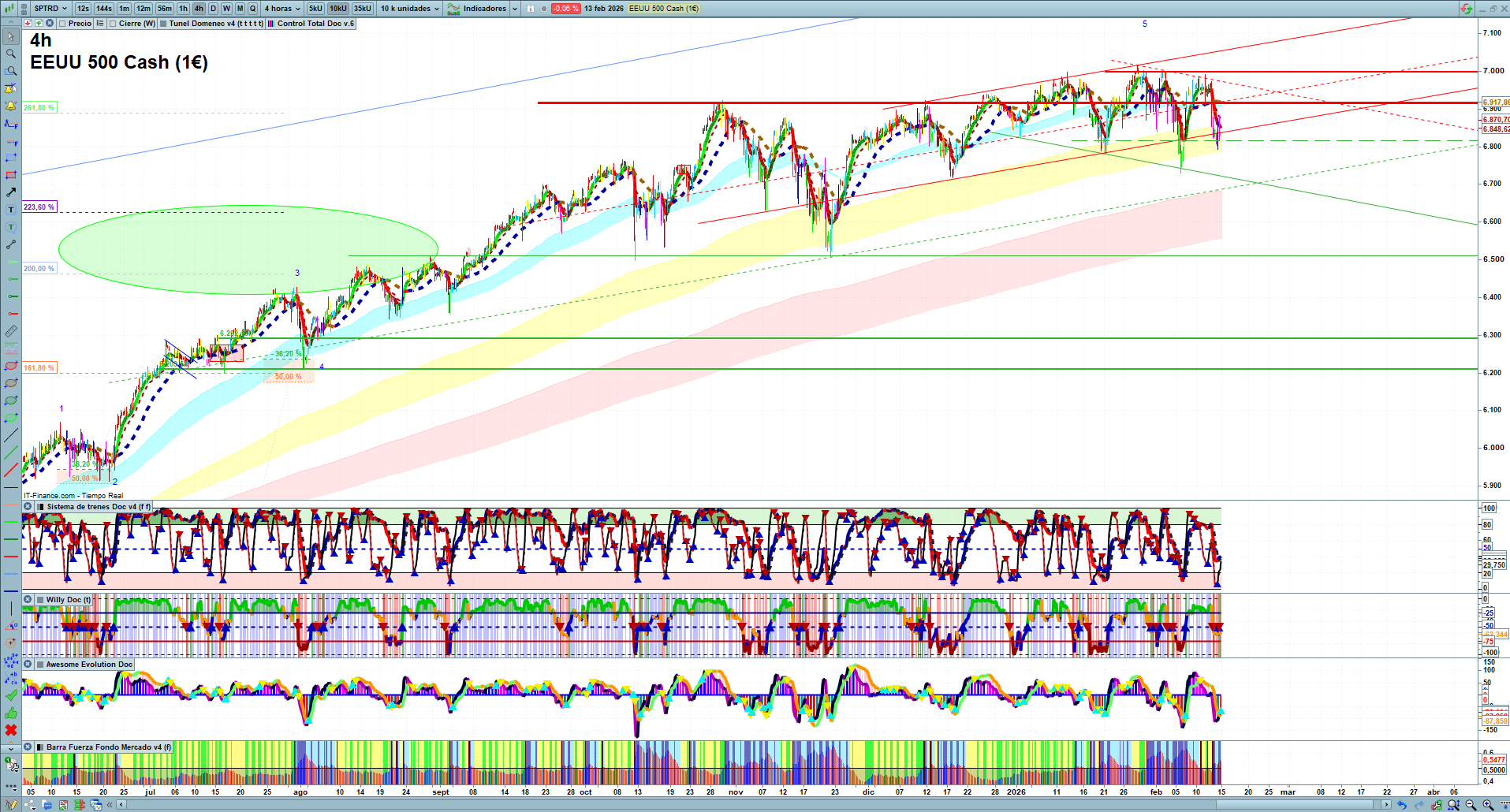Click the green checkmark tool
The width and height of the screenshot is (1510, 812).
[11, 695]
